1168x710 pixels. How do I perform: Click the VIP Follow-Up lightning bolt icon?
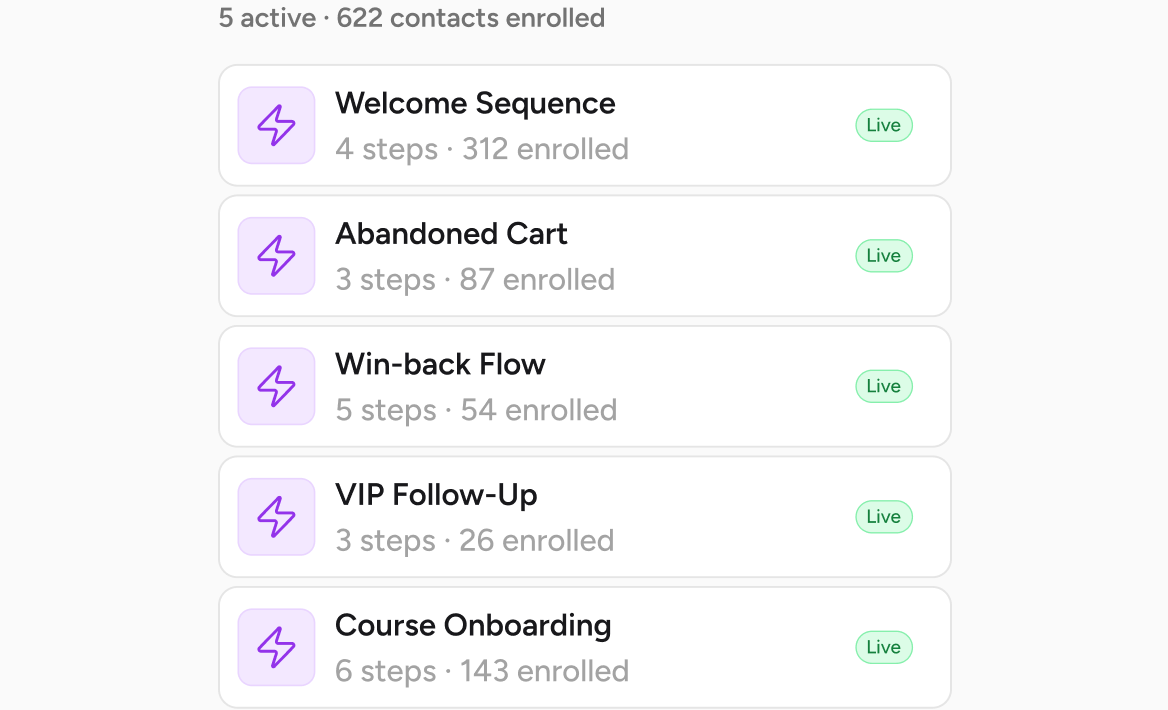[x=276, y=517]
